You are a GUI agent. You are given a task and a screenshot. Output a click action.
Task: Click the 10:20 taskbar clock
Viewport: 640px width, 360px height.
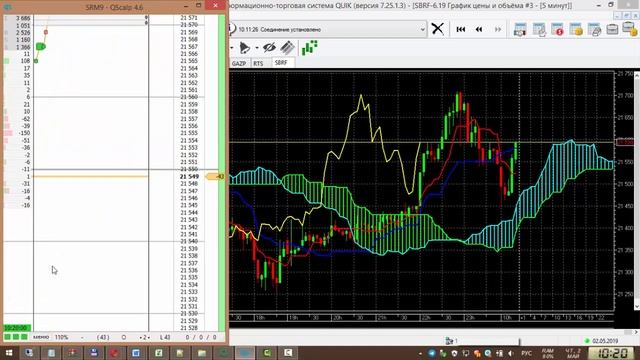612,353
